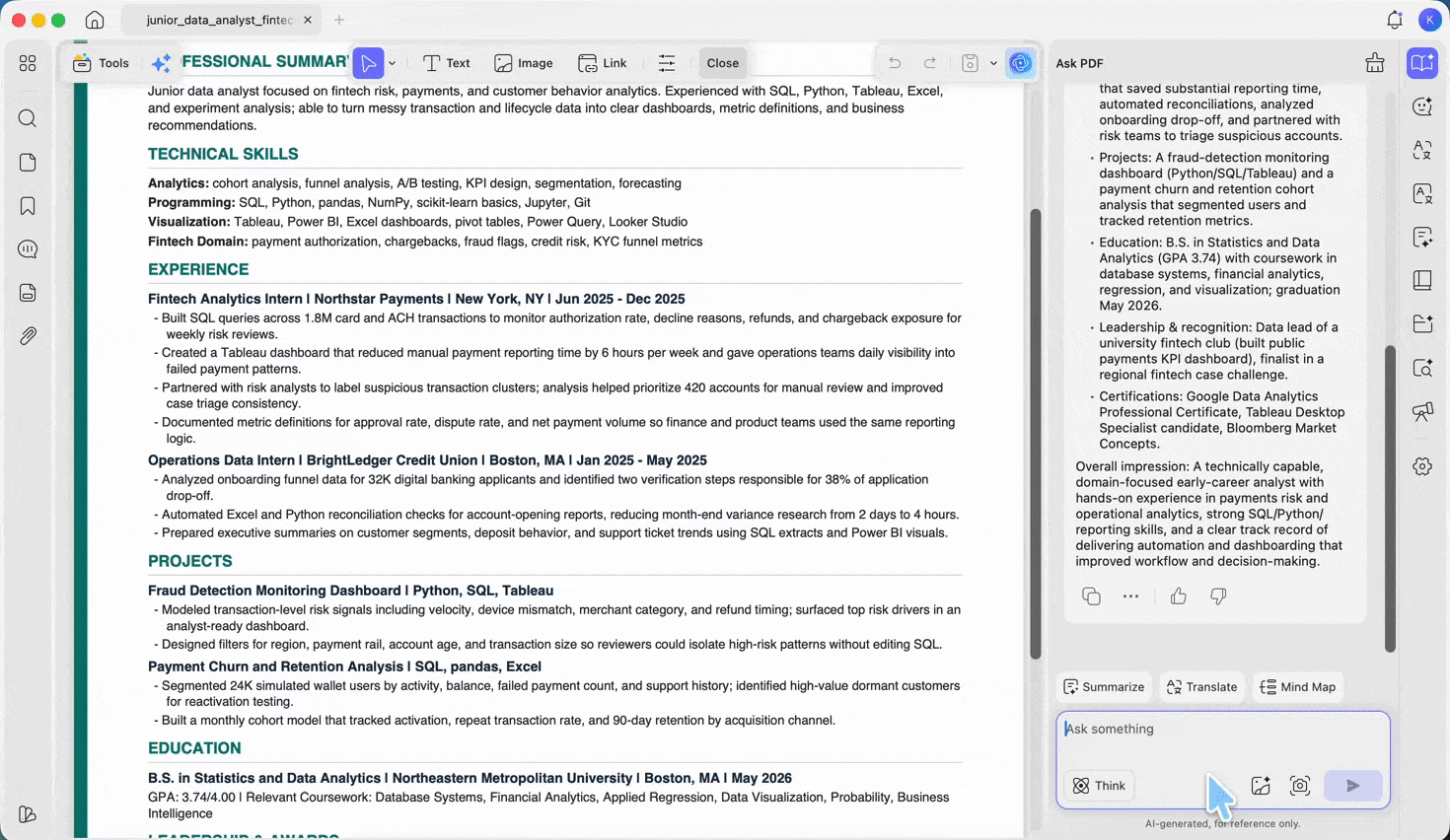Expand the selection tool dropdown arrow
This screenshot has height=840, width=1450.
[x=392, y=63]
